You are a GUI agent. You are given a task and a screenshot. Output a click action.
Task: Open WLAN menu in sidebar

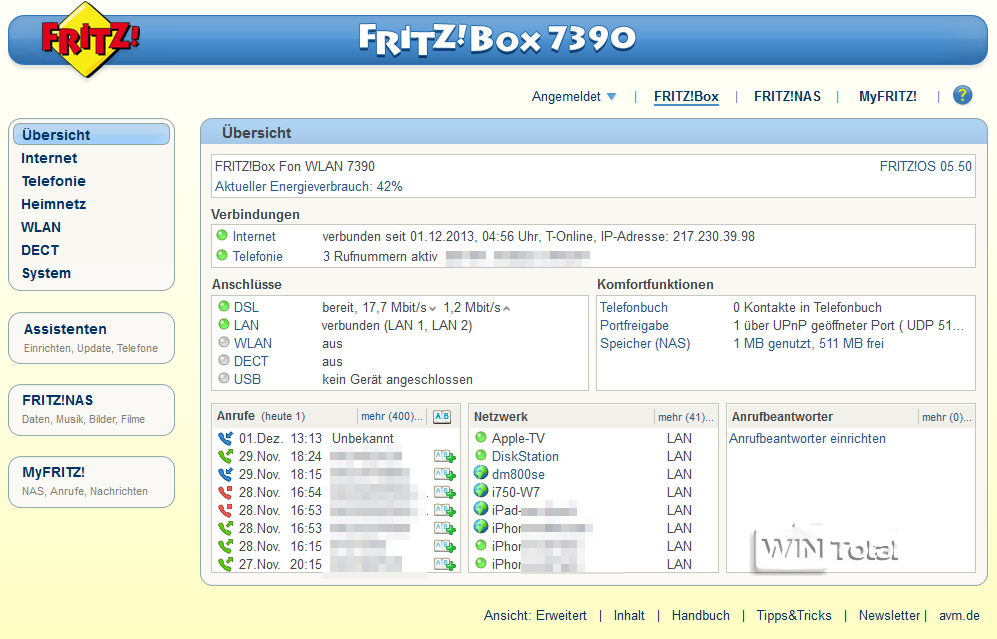[41, 227]
